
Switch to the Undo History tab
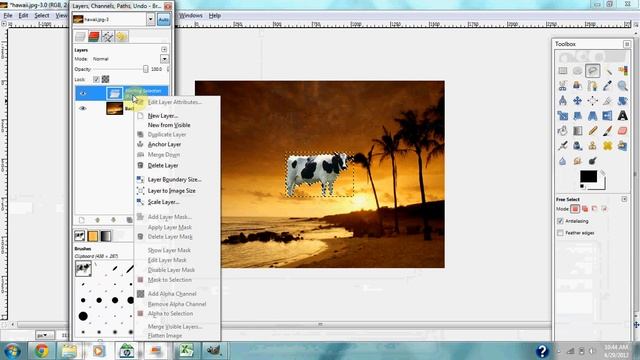click(122, 37)
